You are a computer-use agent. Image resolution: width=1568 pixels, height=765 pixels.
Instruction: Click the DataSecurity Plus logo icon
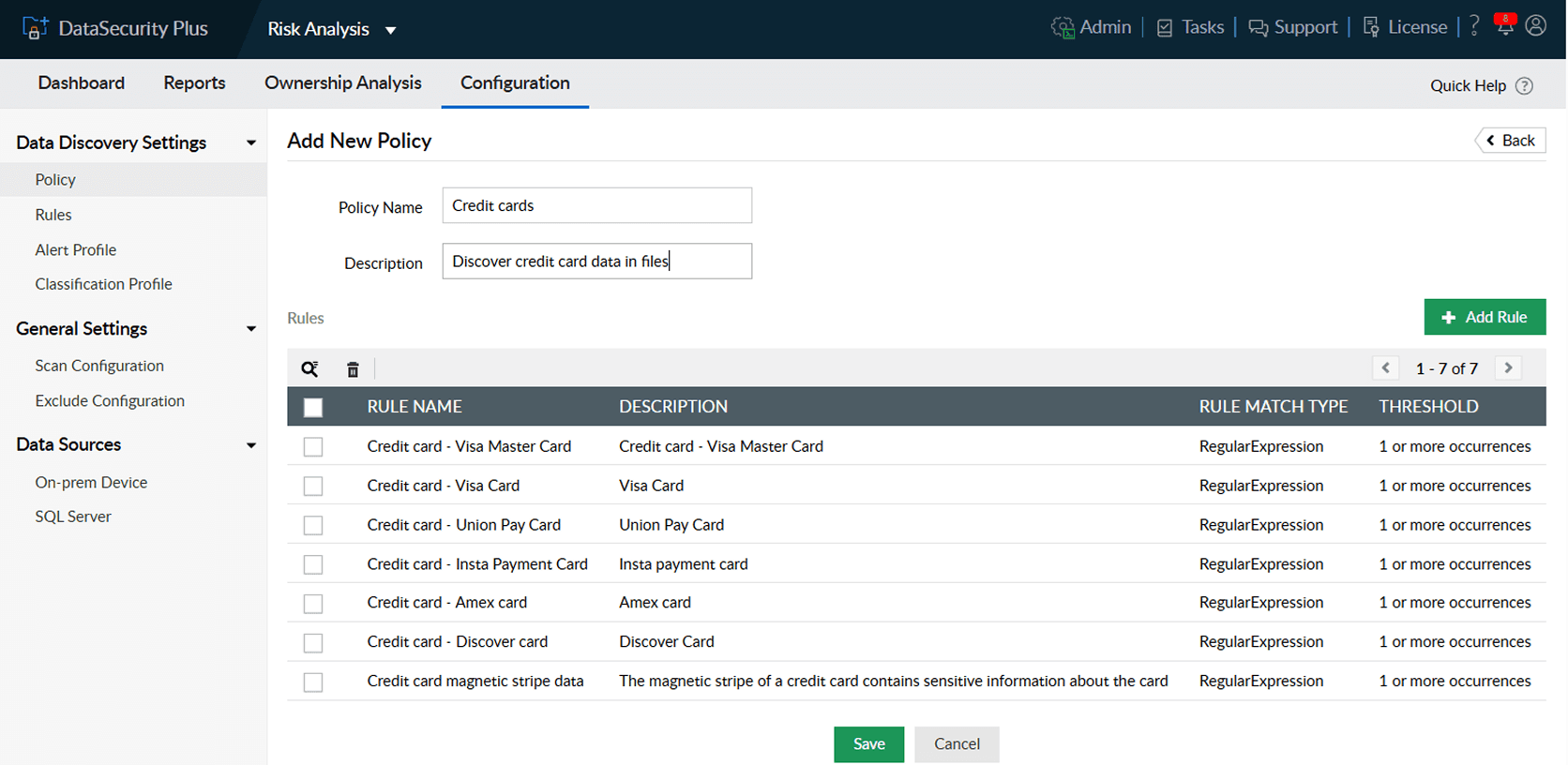(x=35, y=28)
